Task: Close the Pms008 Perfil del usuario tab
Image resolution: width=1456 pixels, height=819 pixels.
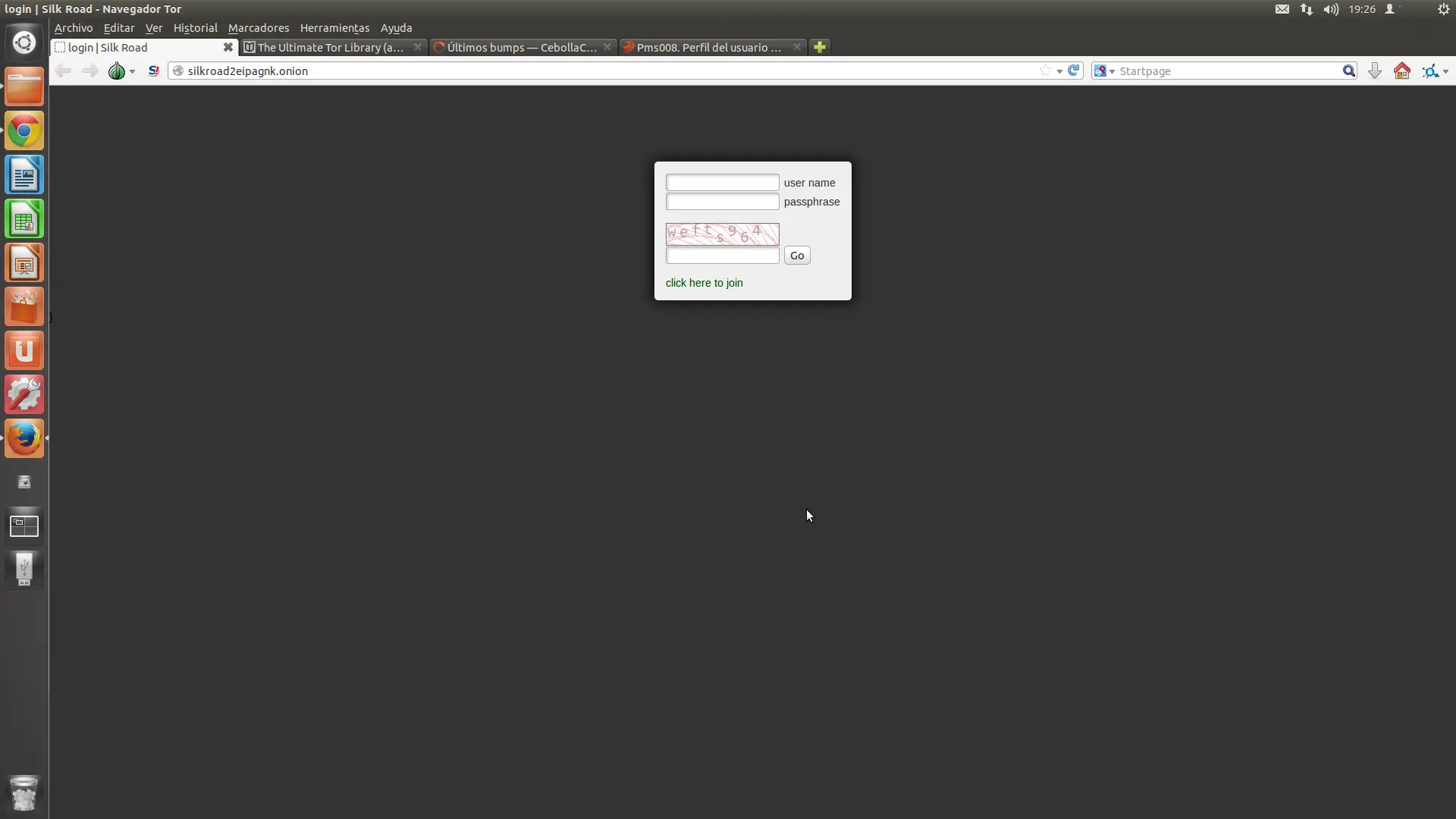Action: click(x=796, y=47)
